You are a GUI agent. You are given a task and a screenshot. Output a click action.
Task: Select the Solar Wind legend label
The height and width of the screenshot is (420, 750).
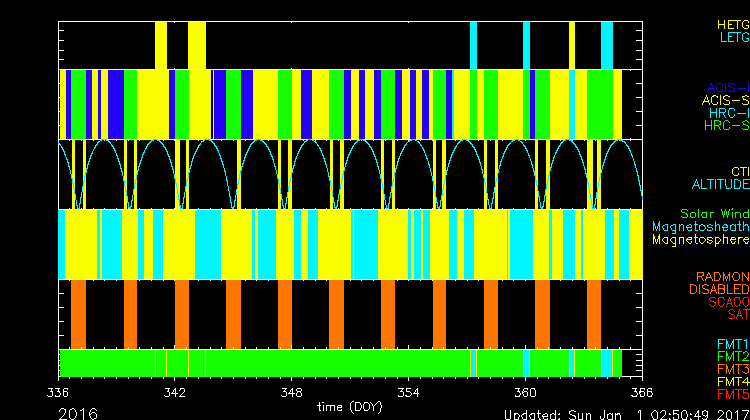(x=714, y=214)
